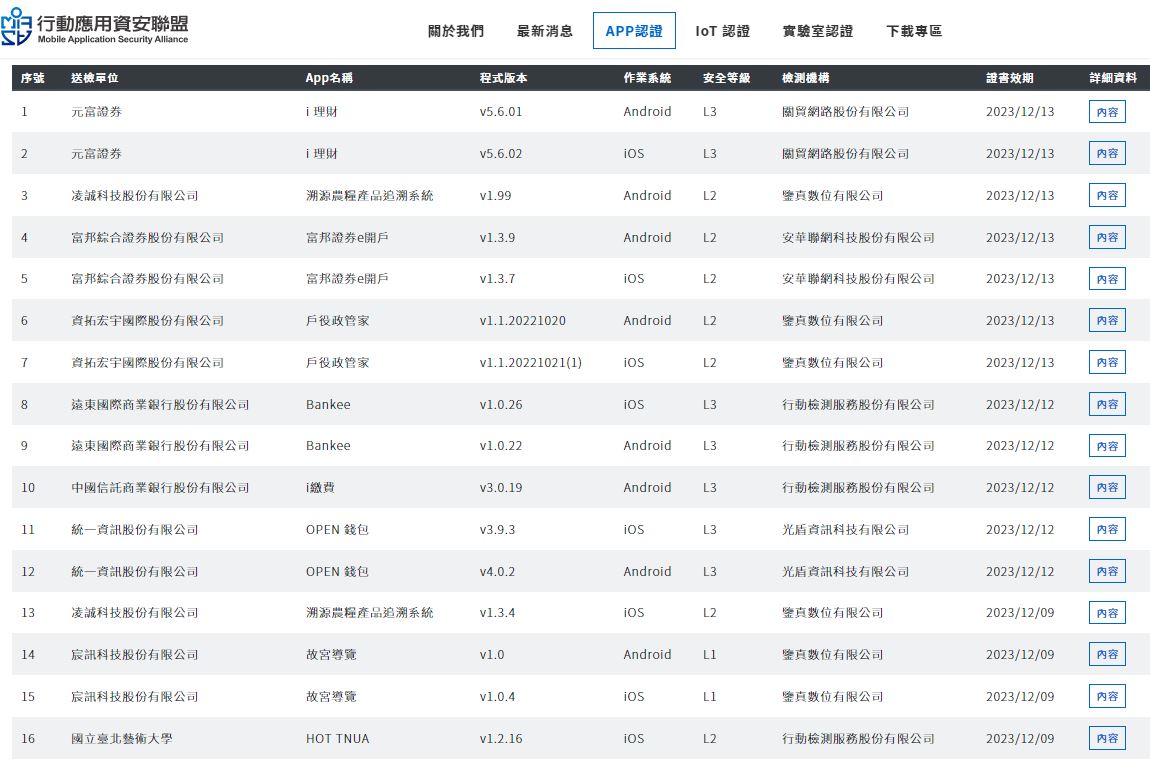Click version v3.9.3 cell
Screen dimensions: 1150x765
point(497,530)
